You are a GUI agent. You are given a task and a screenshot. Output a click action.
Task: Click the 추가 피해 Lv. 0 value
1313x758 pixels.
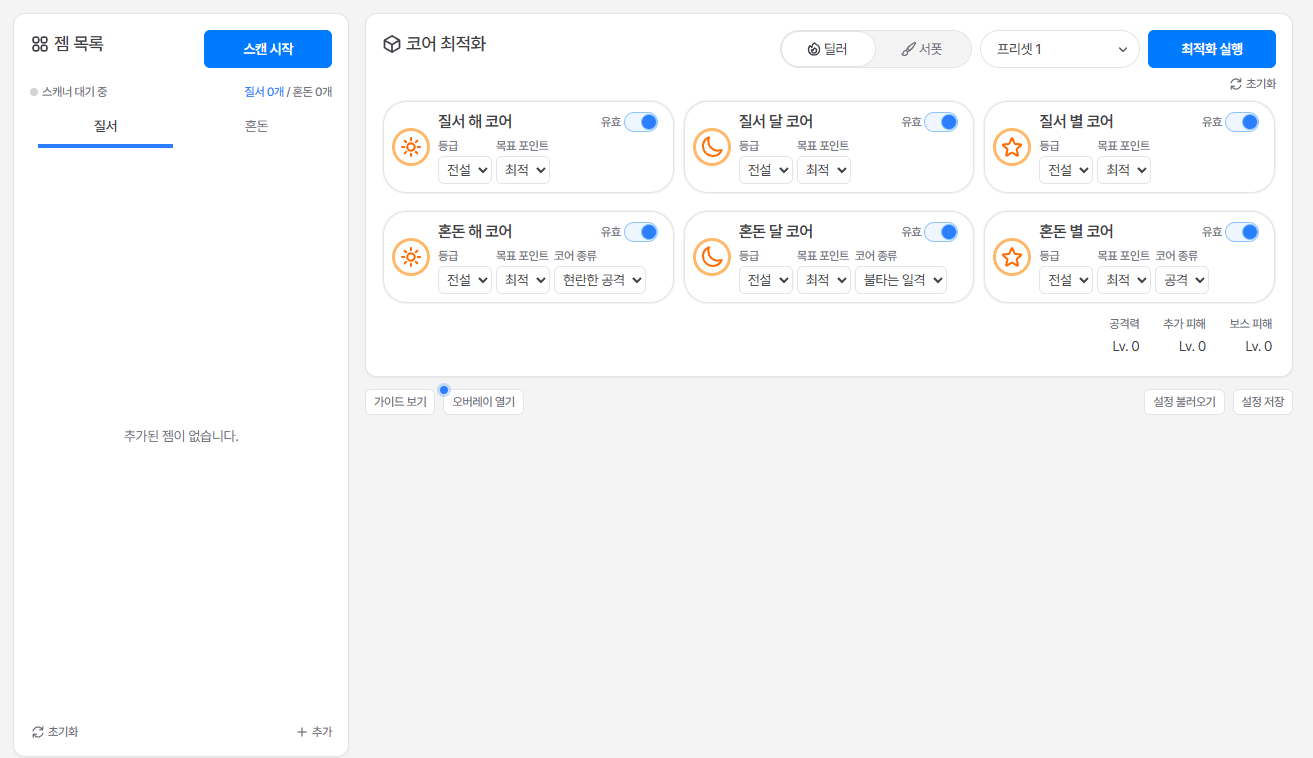pyautogui.click(x=1192, y=347)
